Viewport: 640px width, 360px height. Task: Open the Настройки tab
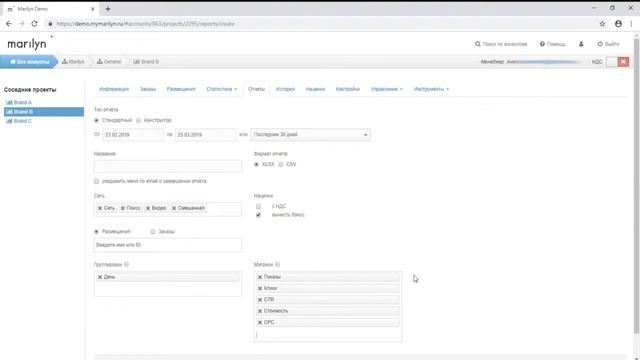point(348,89)
